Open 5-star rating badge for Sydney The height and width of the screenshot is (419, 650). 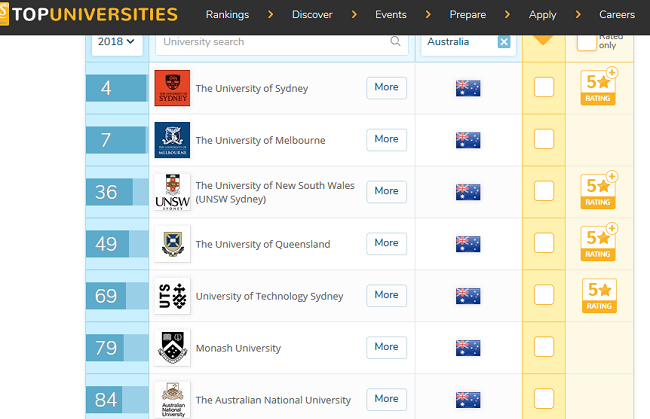(x=598, y=87)
